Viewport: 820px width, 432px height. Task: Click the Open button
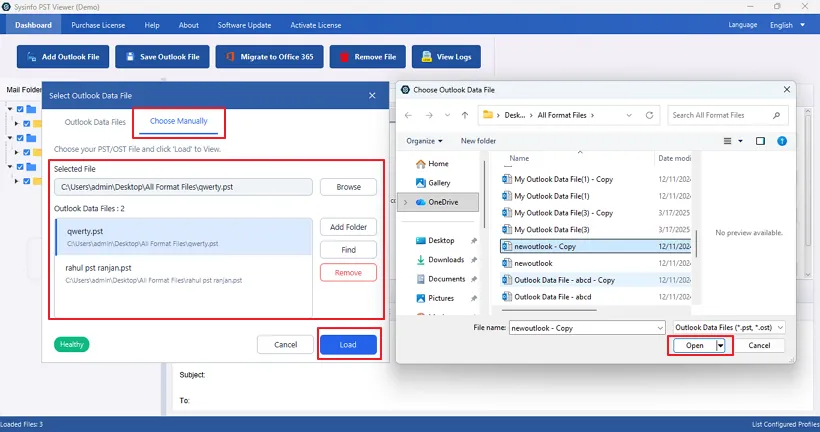point(694,345)
